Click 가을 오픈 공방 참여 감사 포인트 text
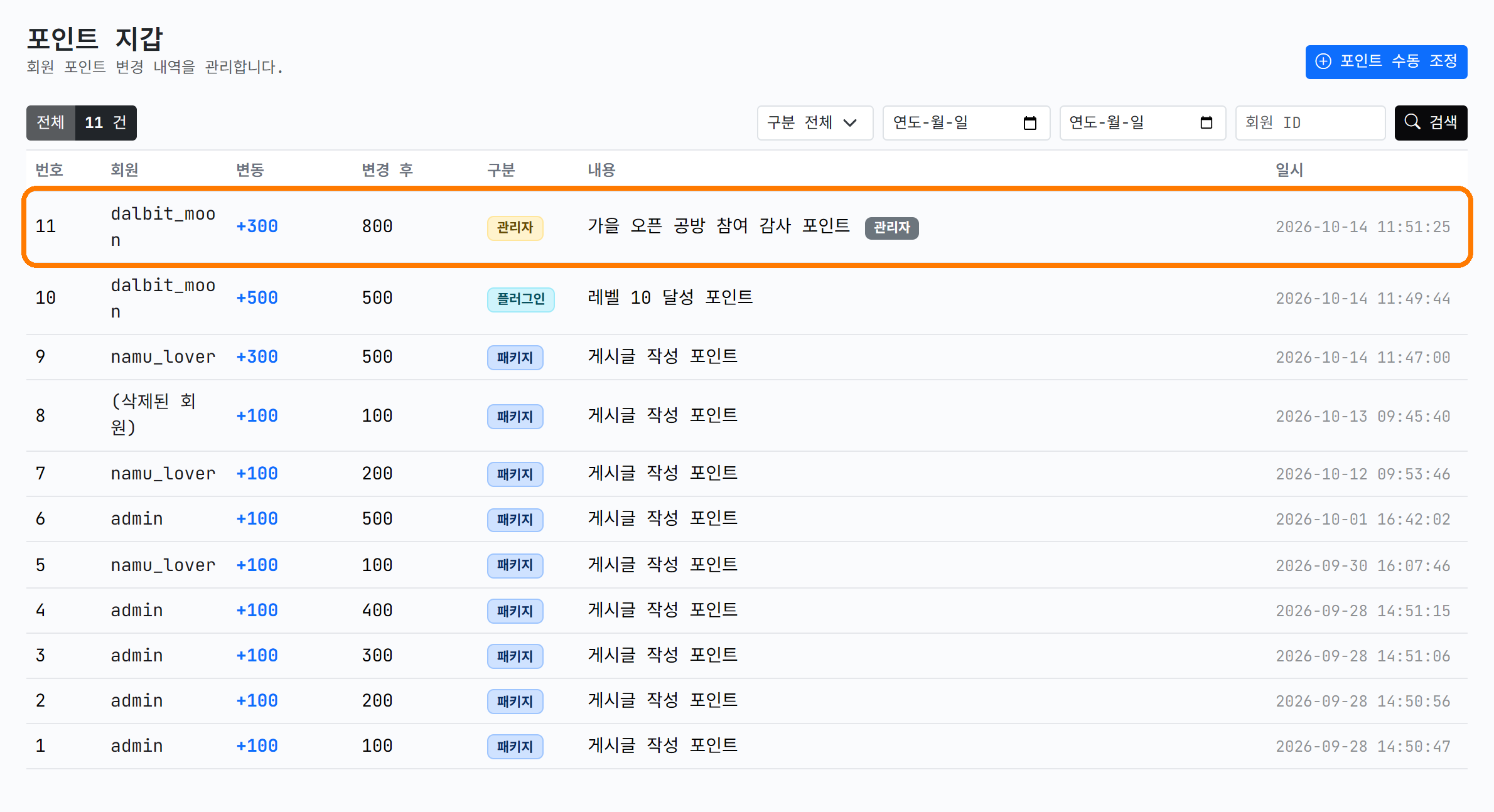1494x812 pixels. click(x=719, y=226)
